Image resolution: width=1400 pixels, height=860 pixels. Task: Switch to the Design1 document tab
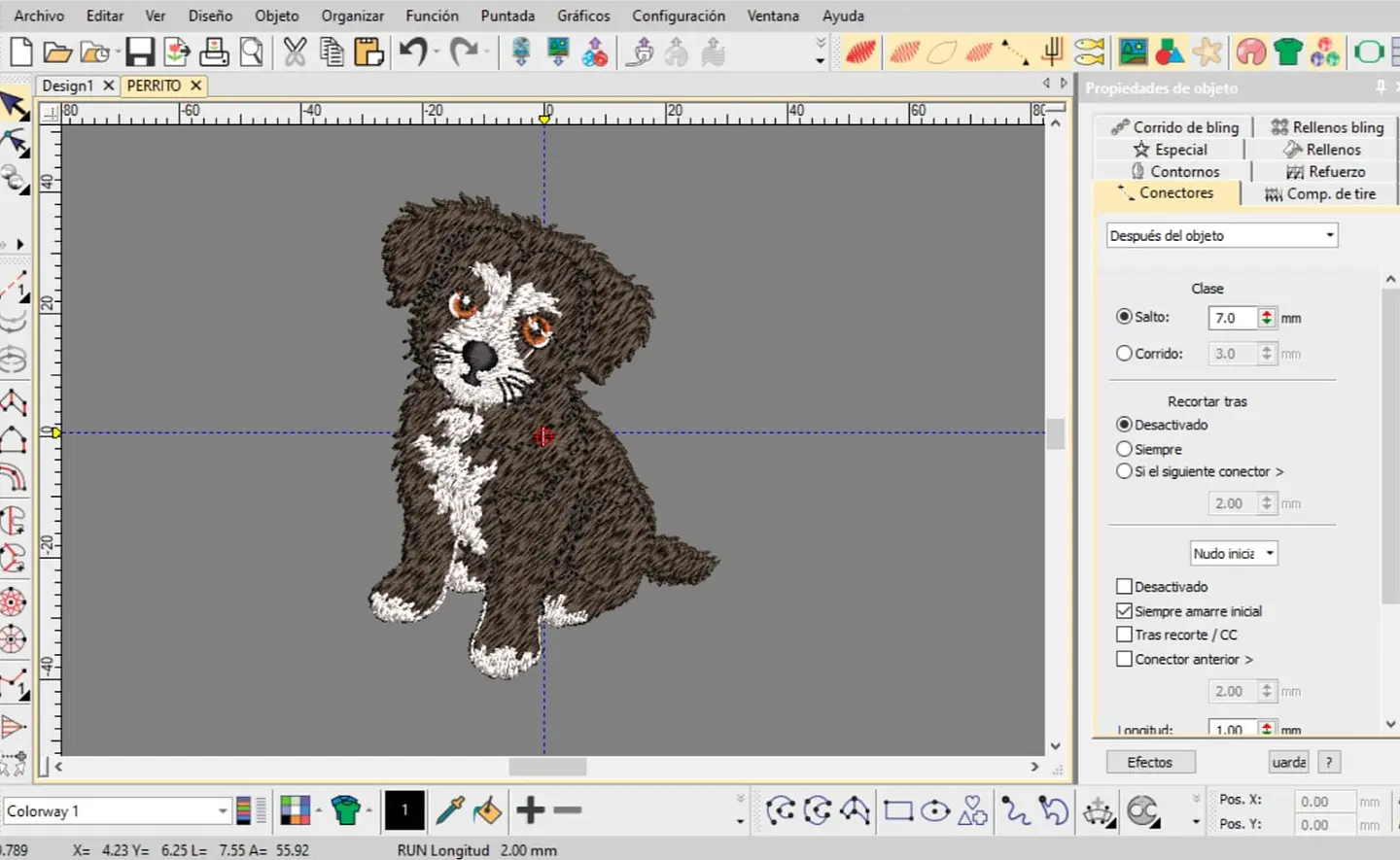pos(67,86)
